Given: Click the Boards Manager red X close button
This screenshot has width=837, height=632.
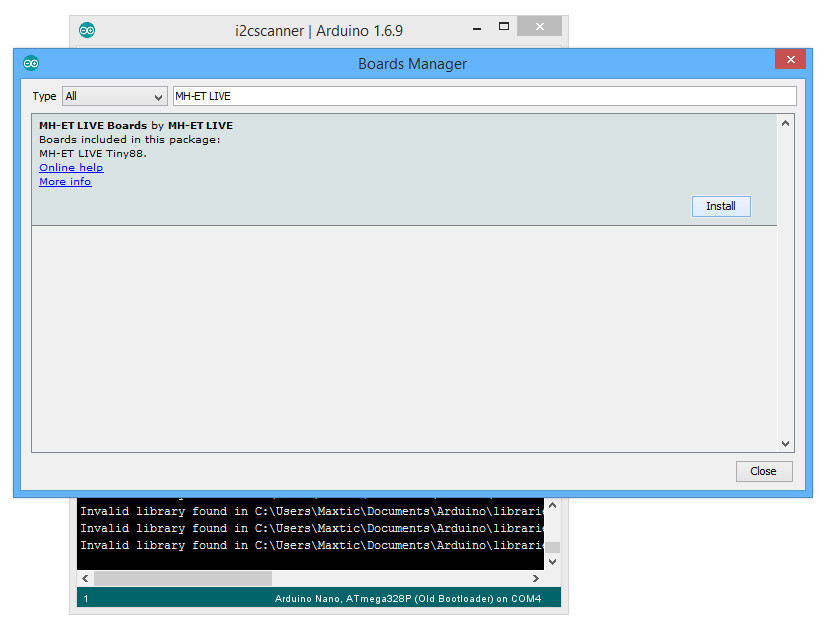Looking at the screenshot, I should pos(790,59).
